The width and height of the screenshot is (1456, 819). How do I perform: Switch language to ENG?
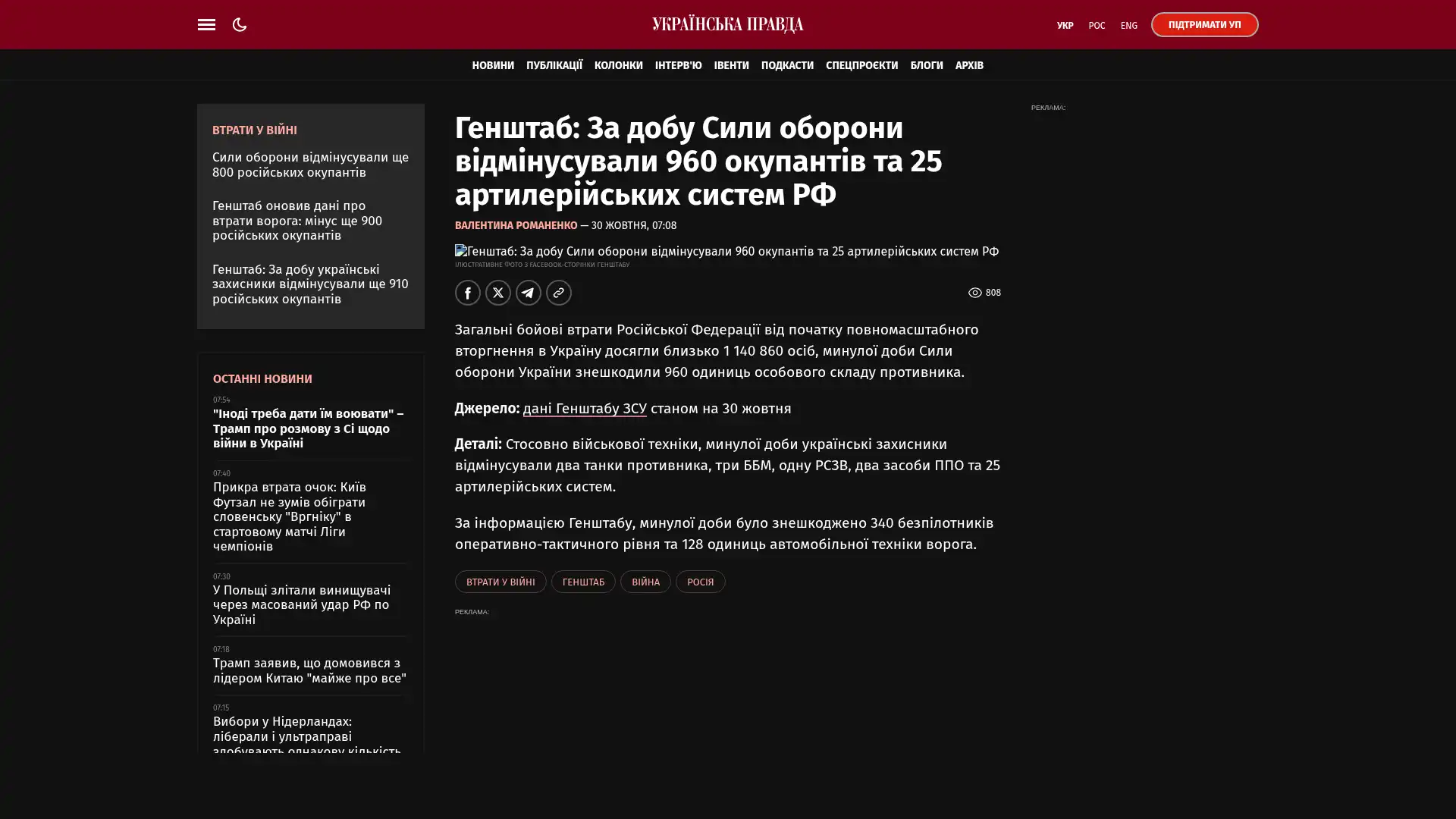coord(1128,26)
